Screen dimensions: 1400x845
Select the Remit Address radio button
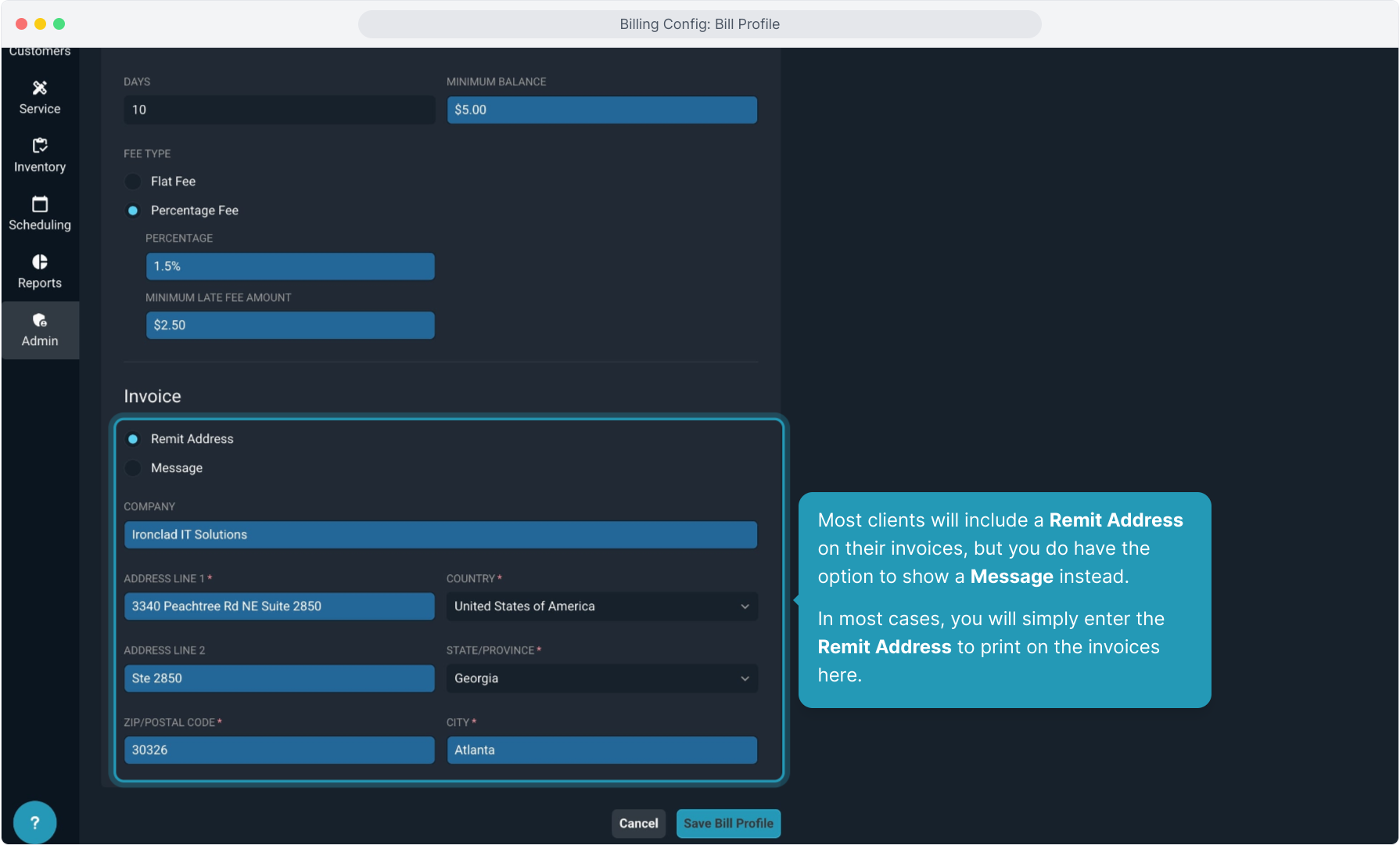click(133, 439)
